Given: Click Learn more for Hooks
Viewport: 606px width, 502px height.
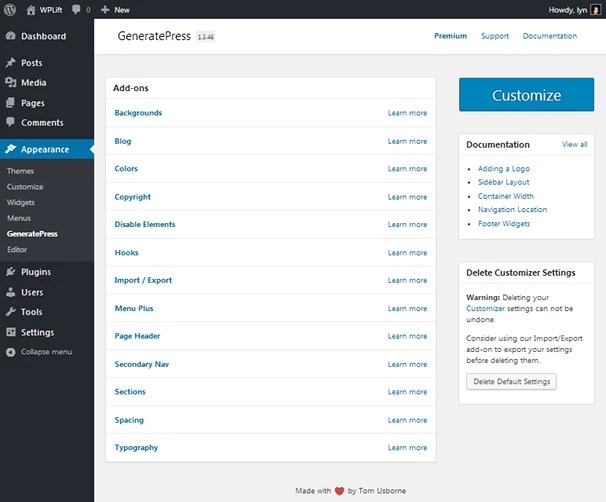Looking at the screenshot, I should [x=407, y=253].
